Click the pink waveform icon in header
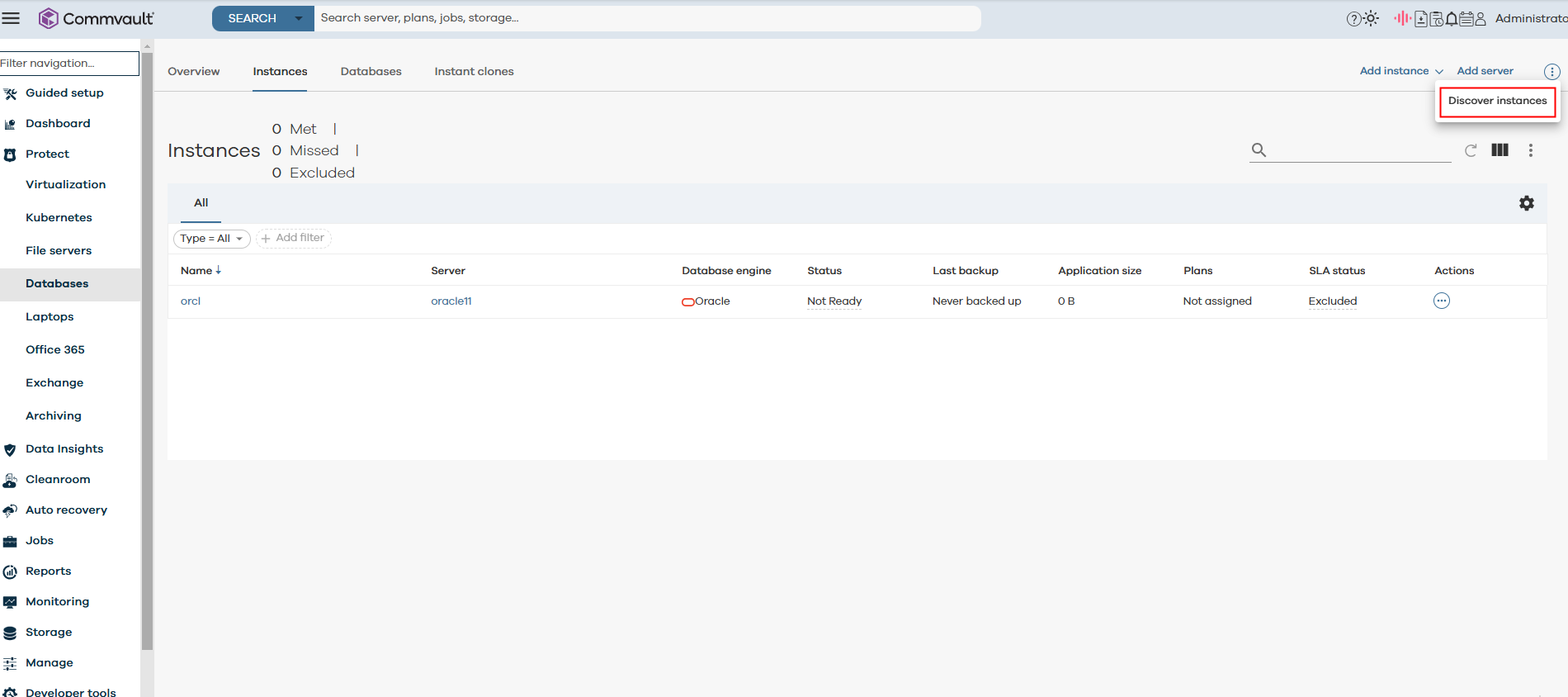Screen dimensions: 1568x697 (x=1402, y=18)
